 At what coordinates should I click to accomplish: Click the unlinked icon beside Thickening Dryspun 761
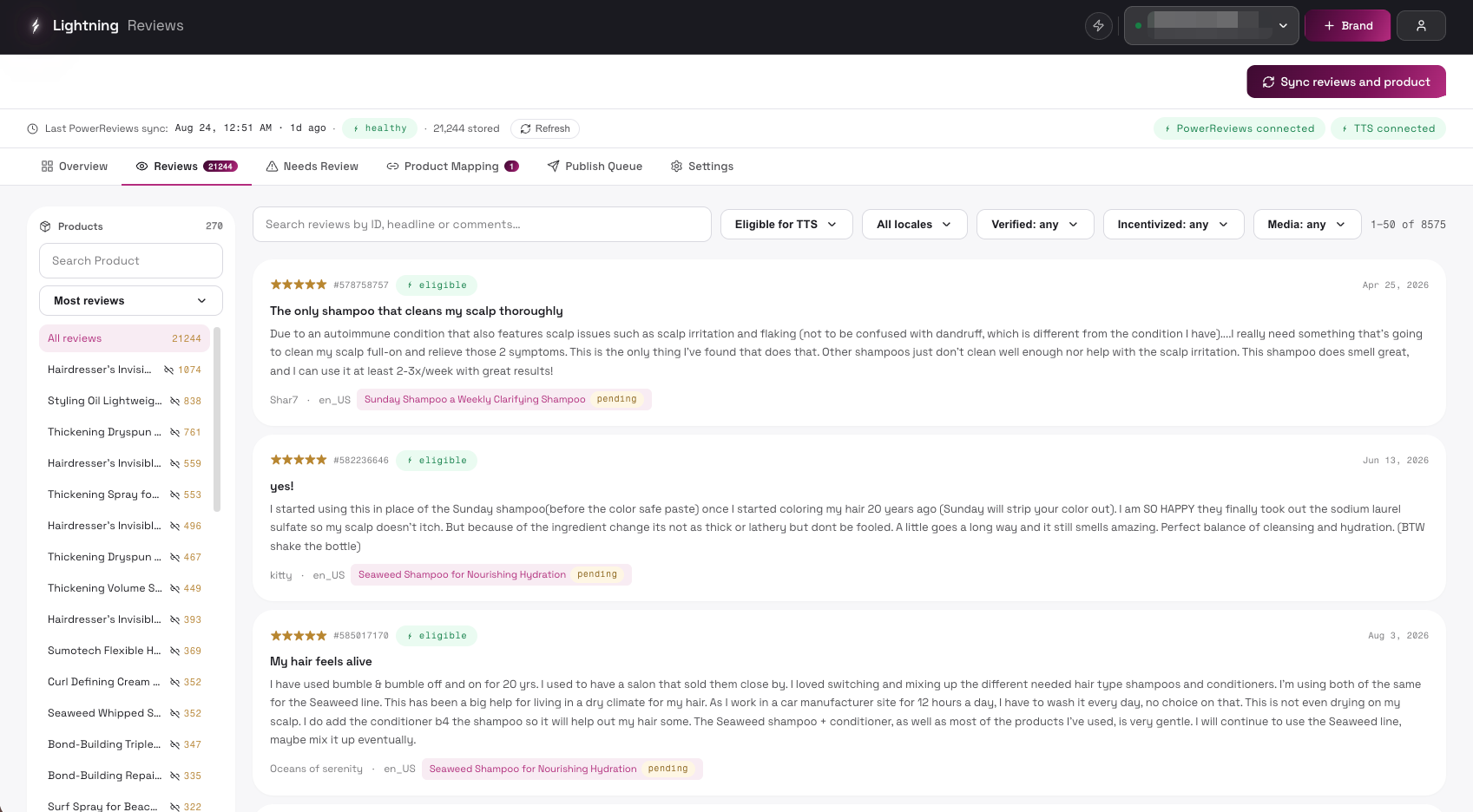(175, 432)
